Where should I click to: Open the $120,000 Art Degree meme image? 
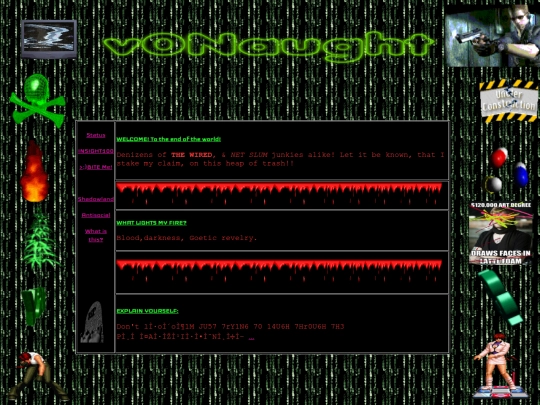click(x=501, y=233)
